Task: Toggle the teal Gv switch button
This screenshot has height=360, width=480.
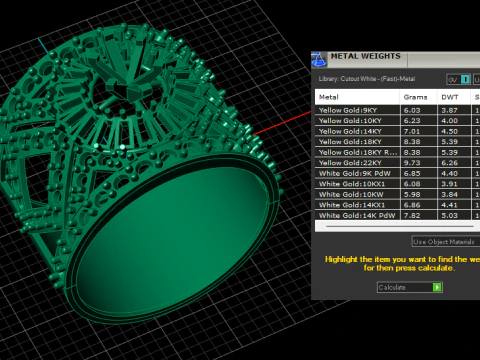Action: tap(465, 79)
